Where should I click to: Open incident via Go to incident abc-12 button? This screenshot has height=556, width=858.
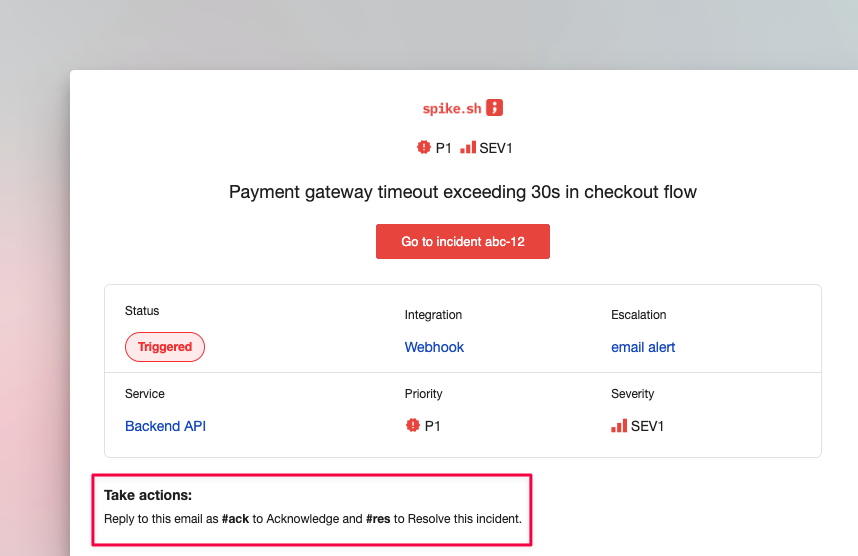463,241
